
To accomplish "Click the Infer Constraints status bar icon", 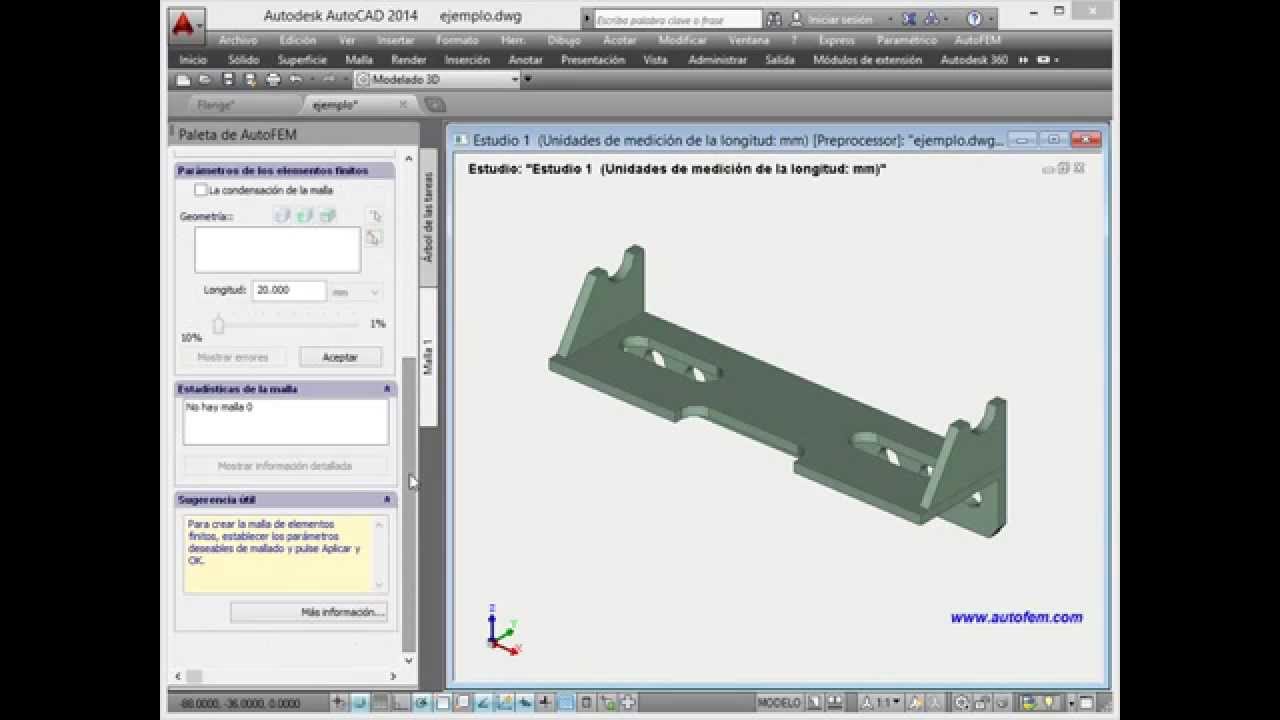I will point(340,702).
